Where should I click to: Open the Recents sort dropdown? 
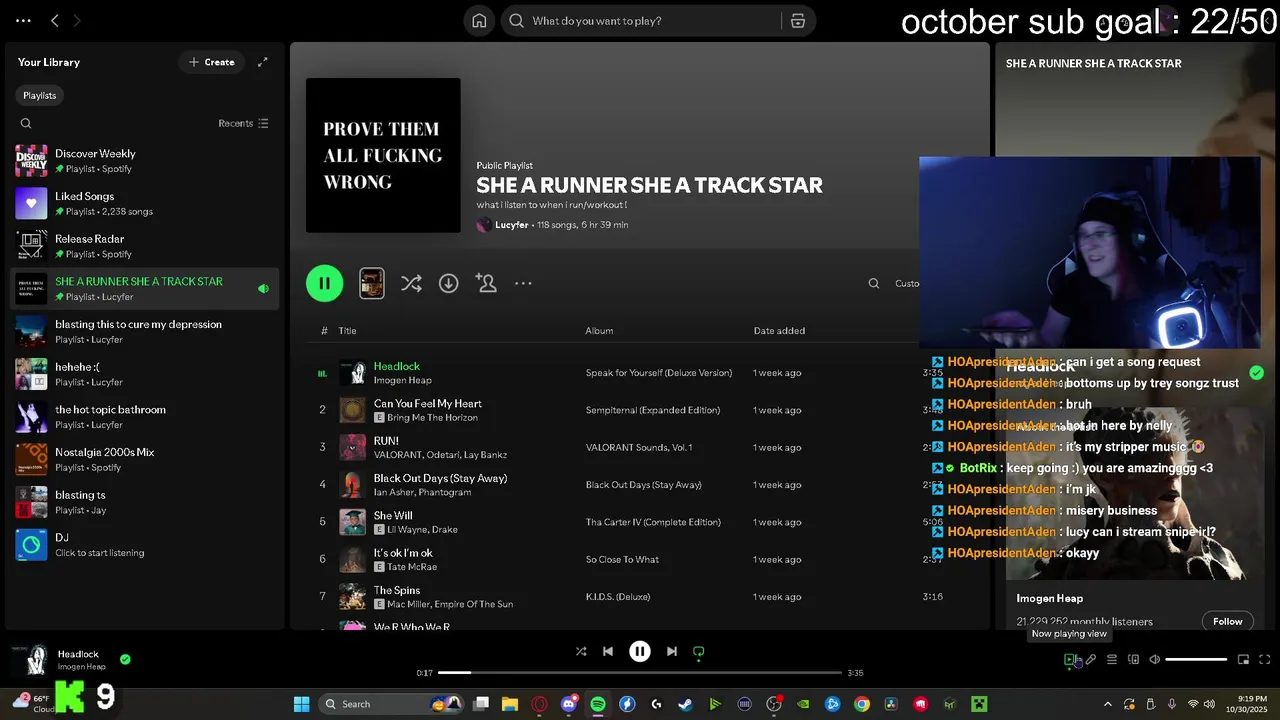click(243, 123)
